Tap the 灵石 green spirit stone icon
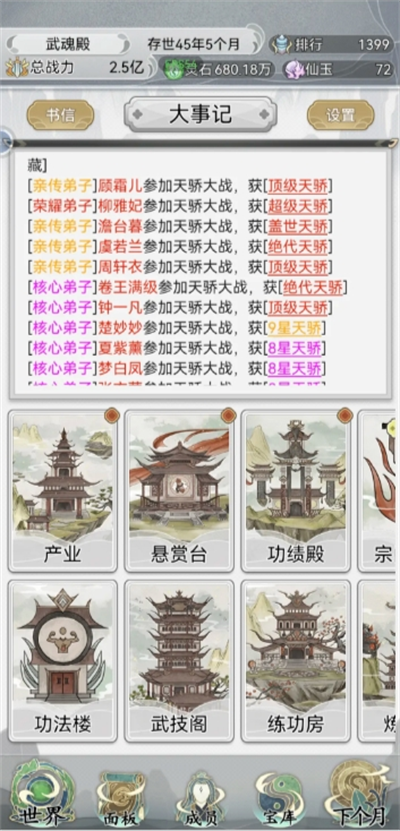The width and height of the screenshot is (400, 831). point(174,69)
